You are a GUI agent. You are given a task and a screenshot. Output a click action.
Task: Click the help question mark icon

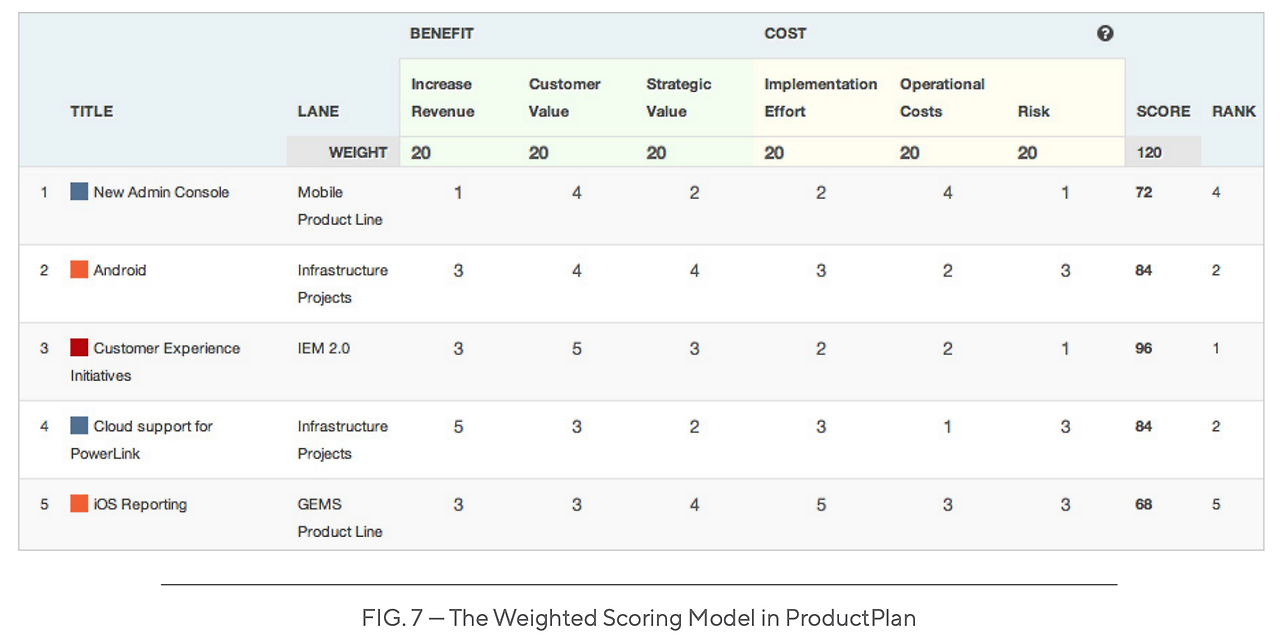pyautogui.click(x=1105, y=34)
